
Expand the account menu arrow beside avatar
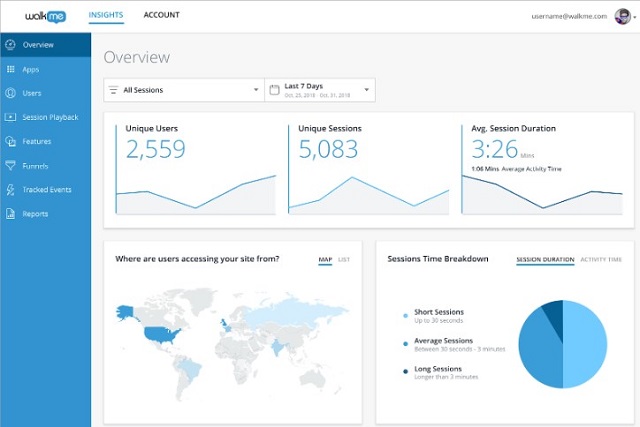[x=635, y=18]
